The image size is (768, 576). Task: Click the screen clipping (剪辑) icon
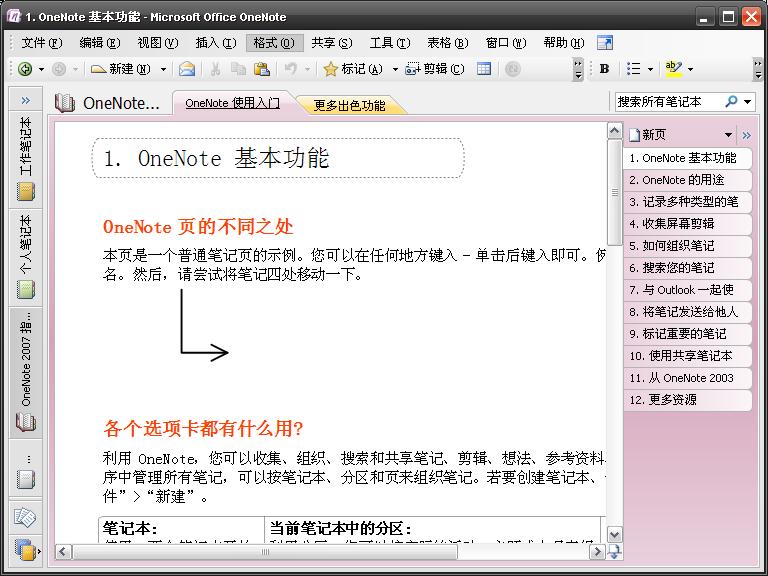pyautogui.click(x=412, y=69)
